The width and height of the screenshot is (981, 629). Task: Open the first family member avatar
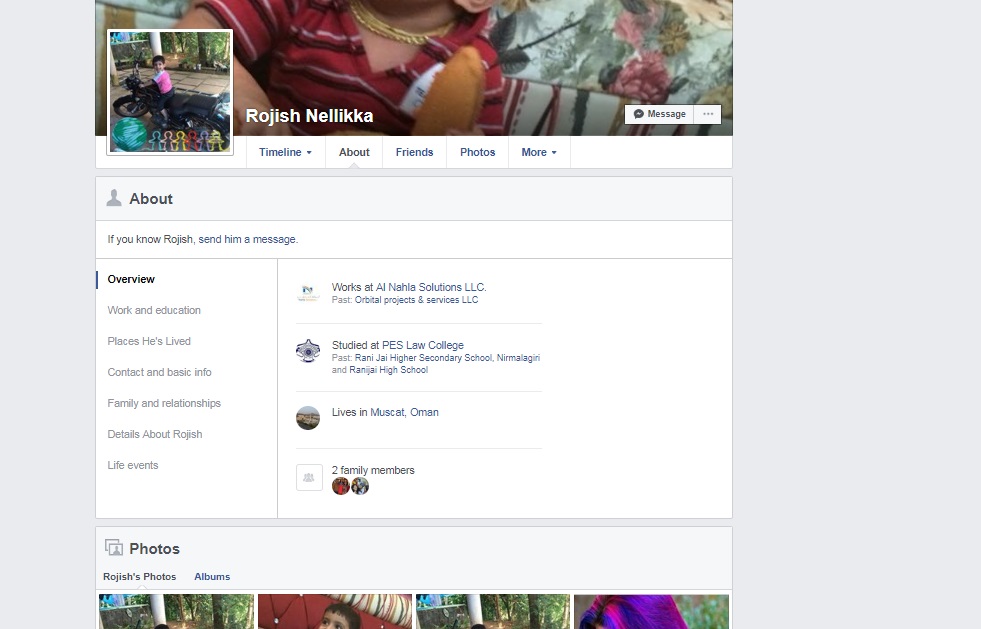point(340,486)
